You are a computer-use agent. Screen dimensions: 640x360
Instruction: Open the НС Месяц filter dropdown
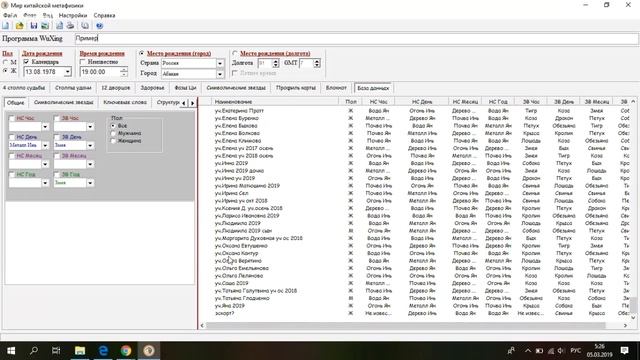[45, 164]
